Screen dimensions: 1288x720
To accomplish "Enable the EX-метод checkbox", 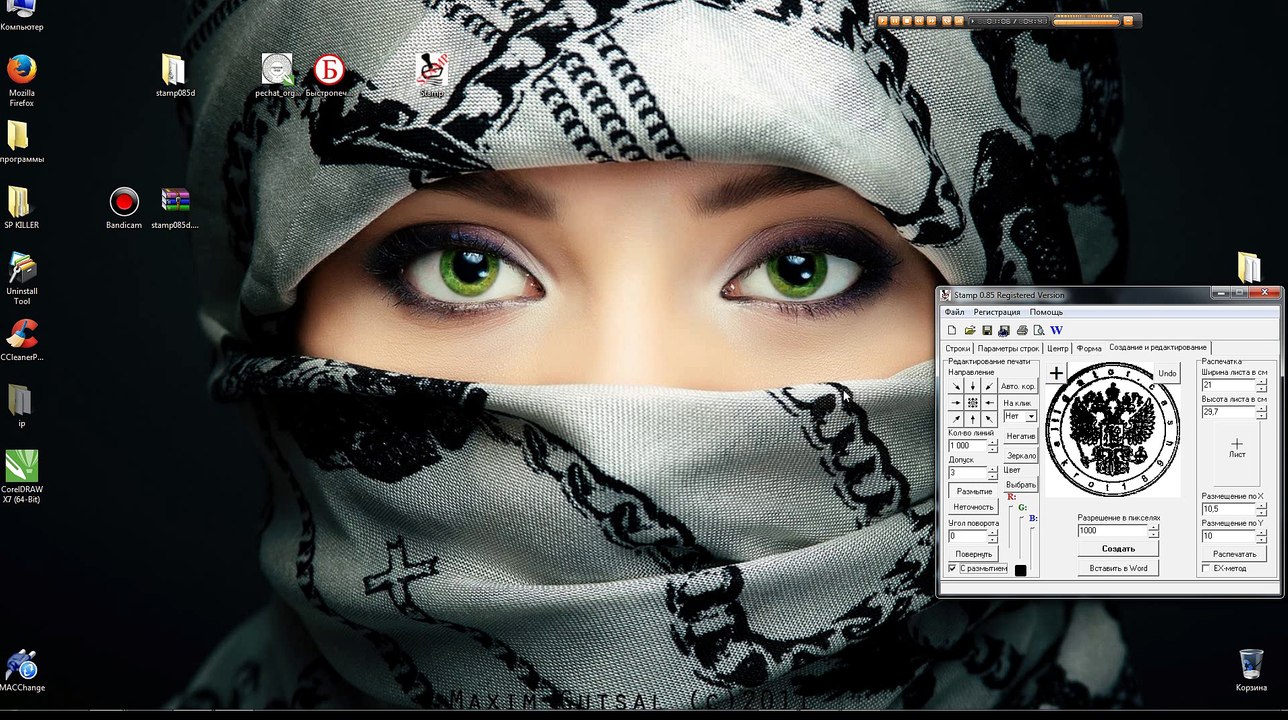I will [1206, 568].
